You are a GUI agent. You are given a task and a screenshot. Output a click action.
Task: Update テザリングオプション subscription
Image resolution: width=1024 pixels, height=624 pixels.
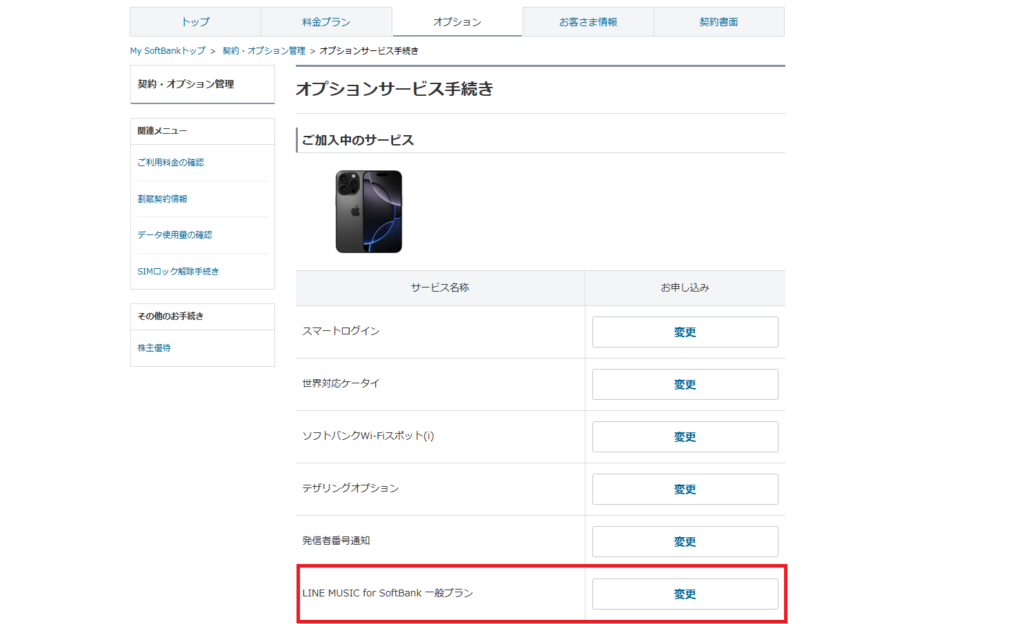click(x=685, y=489)
